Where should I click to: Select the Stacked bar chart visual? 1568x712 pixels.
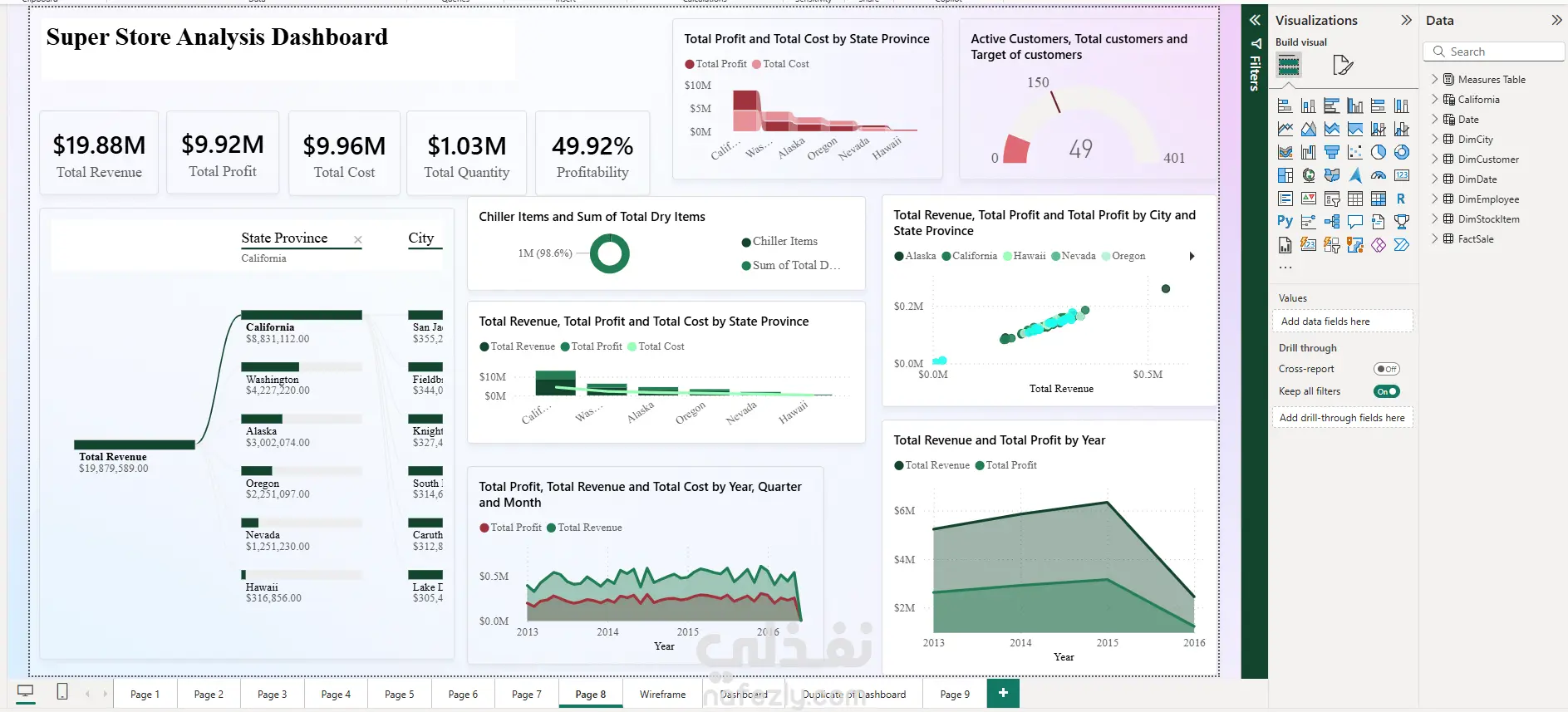tap(1285, 106)
